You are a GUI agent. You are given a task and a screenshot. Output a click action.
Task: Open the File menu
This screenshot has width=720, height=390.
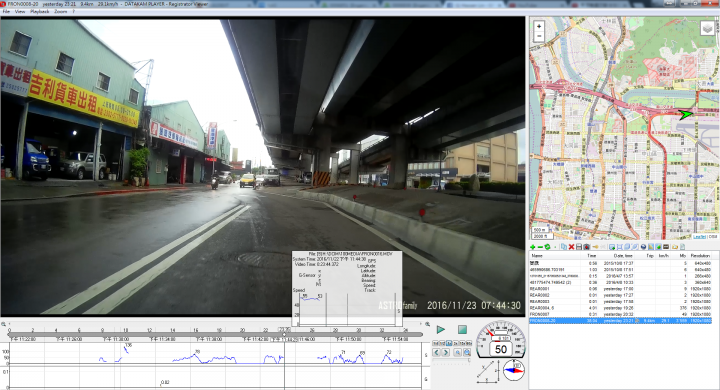click(x=6, y=11)
